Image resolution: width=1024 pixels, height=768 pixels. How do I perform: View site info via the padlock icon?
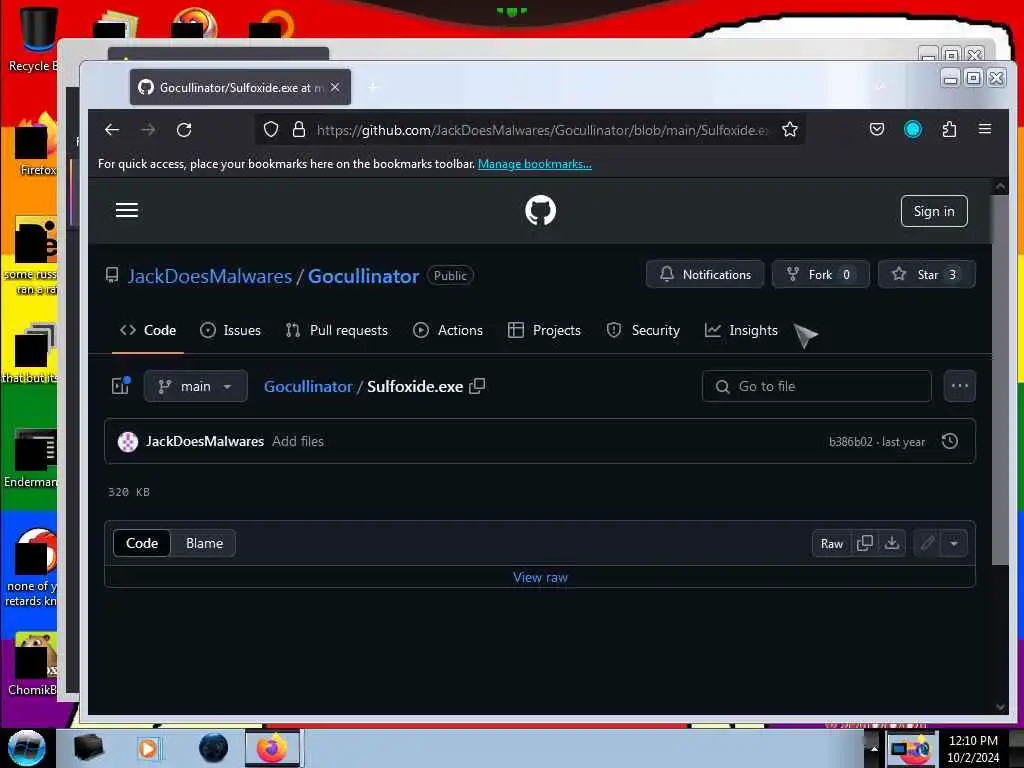(299, 130)
